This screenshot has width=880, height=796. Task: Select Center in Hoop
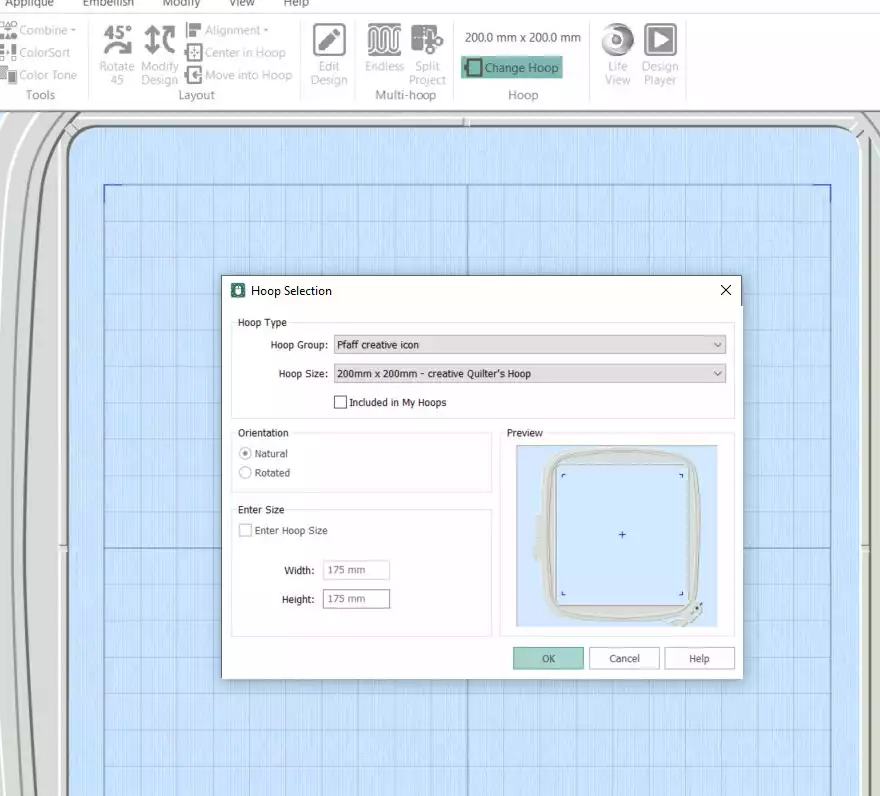pyautogui.click(x=236, y=52)
